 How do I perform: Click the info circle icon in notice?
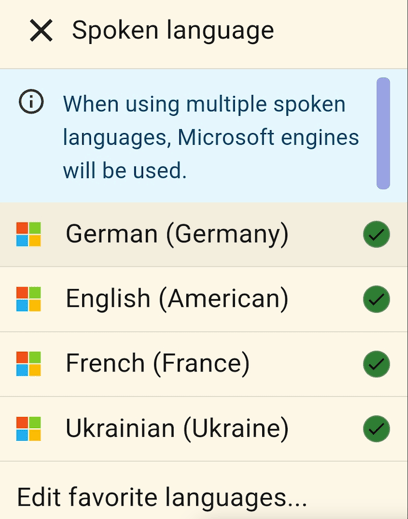[x=31, y=102]
